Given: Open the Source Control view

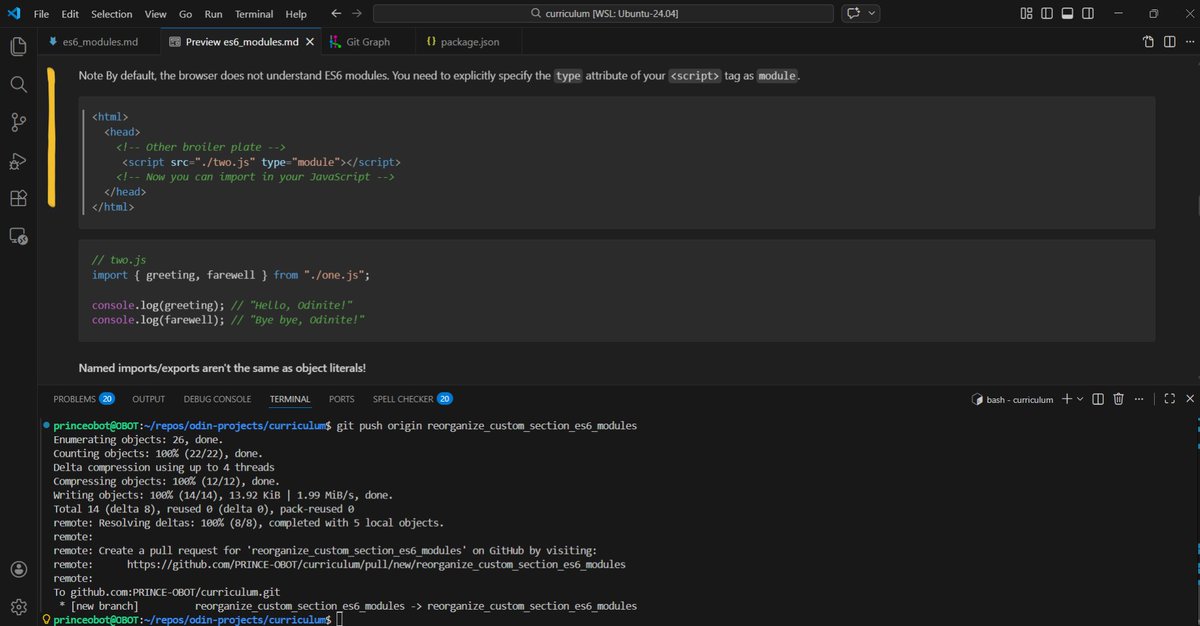Looking at the screenshot, I should point(17,122).
